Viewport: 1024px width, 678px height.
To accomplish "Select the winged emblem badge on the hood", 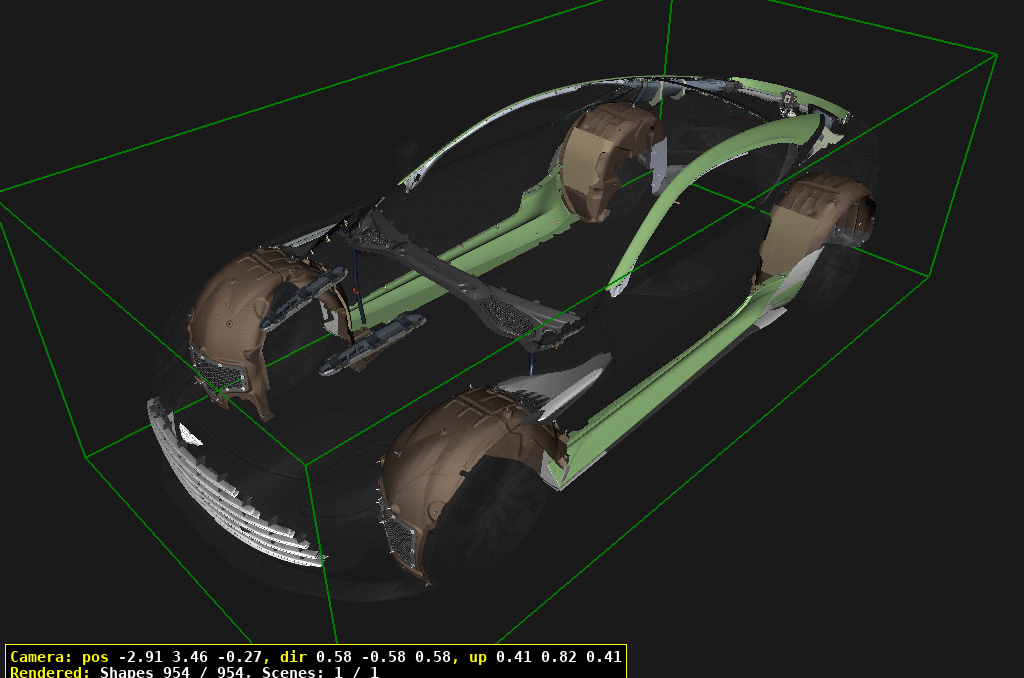I will (187, 434).
